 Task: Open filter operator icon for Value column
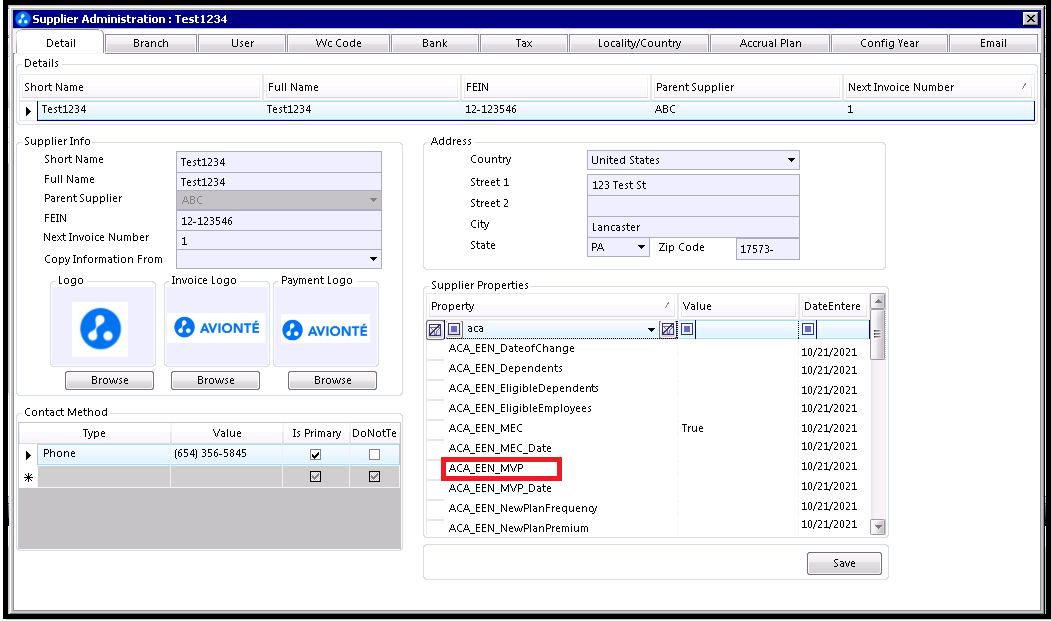click(x=687, y=329)
